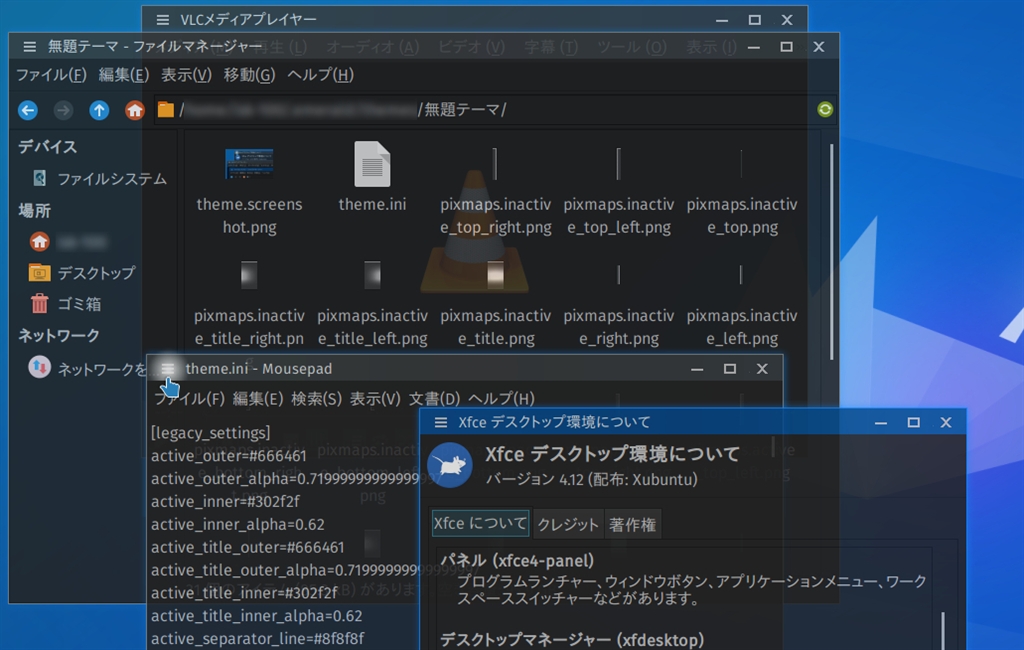
Task: Reload folder with green refresh icon
Action: coord(825,110)
